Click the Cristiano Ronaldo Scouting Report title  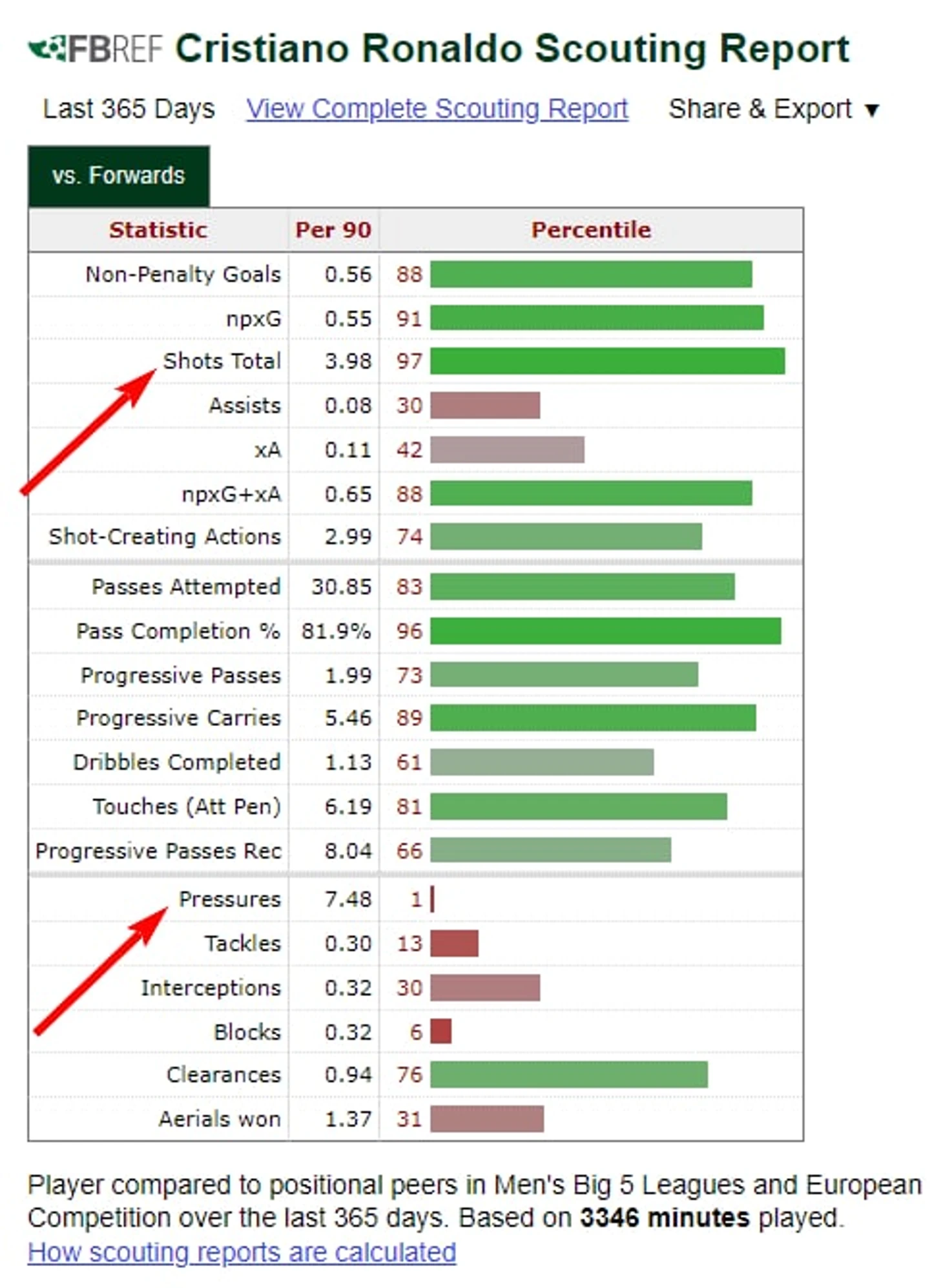click(x=512, y=49)
